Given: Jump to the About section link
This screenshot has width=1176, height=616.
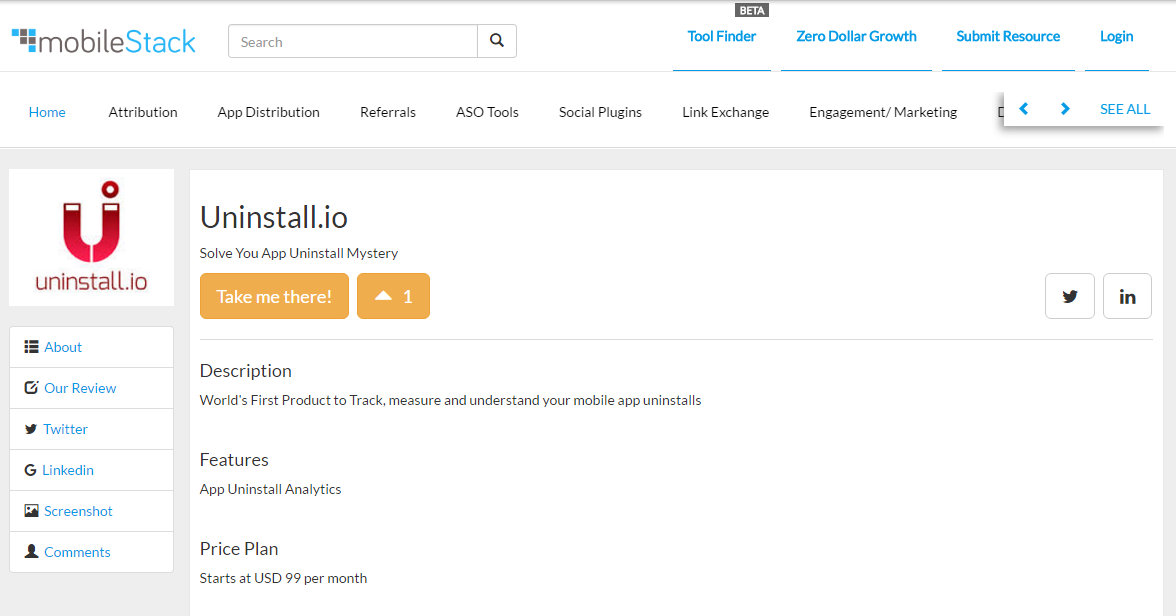Looking at the screenshot, I should (63, 347).
